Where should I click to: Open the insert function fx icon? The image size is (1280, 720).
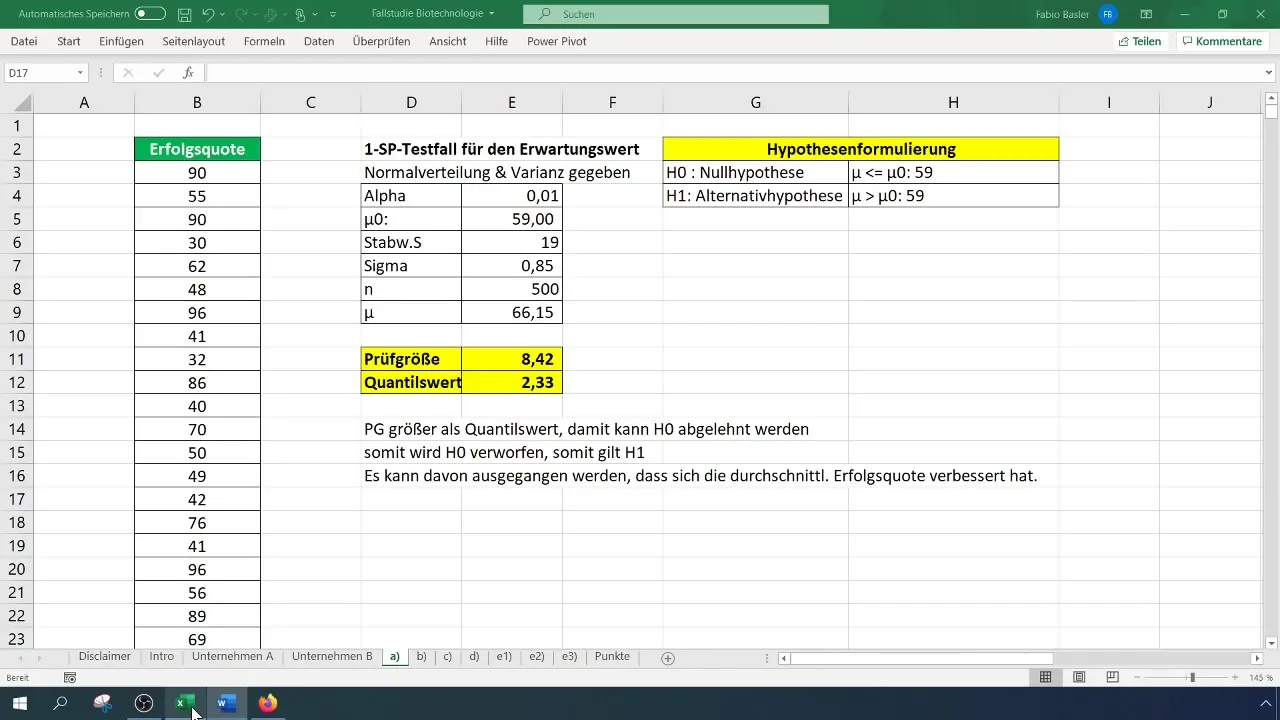point(188,73)
